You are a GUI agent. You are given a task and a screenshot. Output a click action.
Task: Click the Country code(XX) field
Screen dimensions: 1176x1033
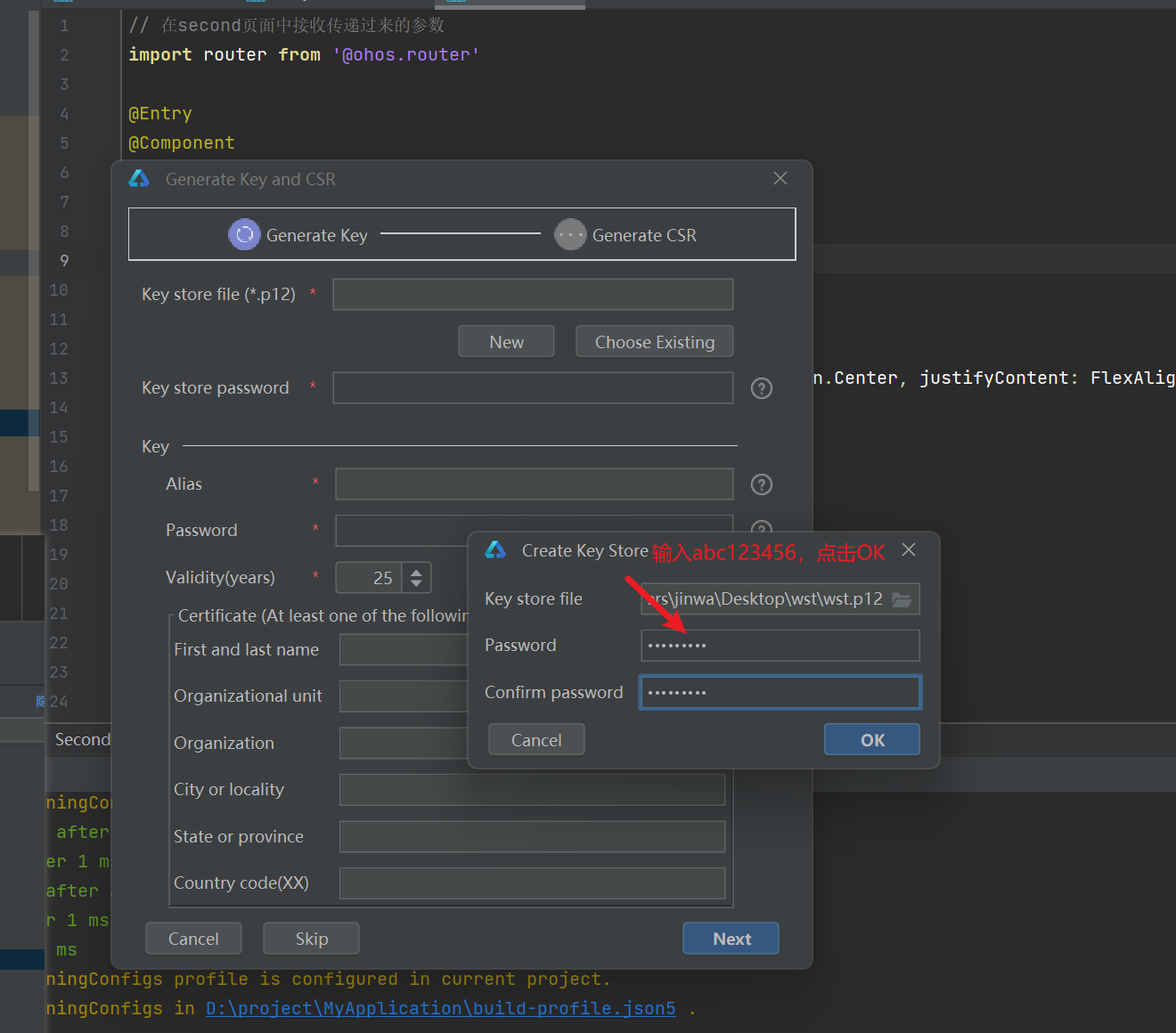532,883
